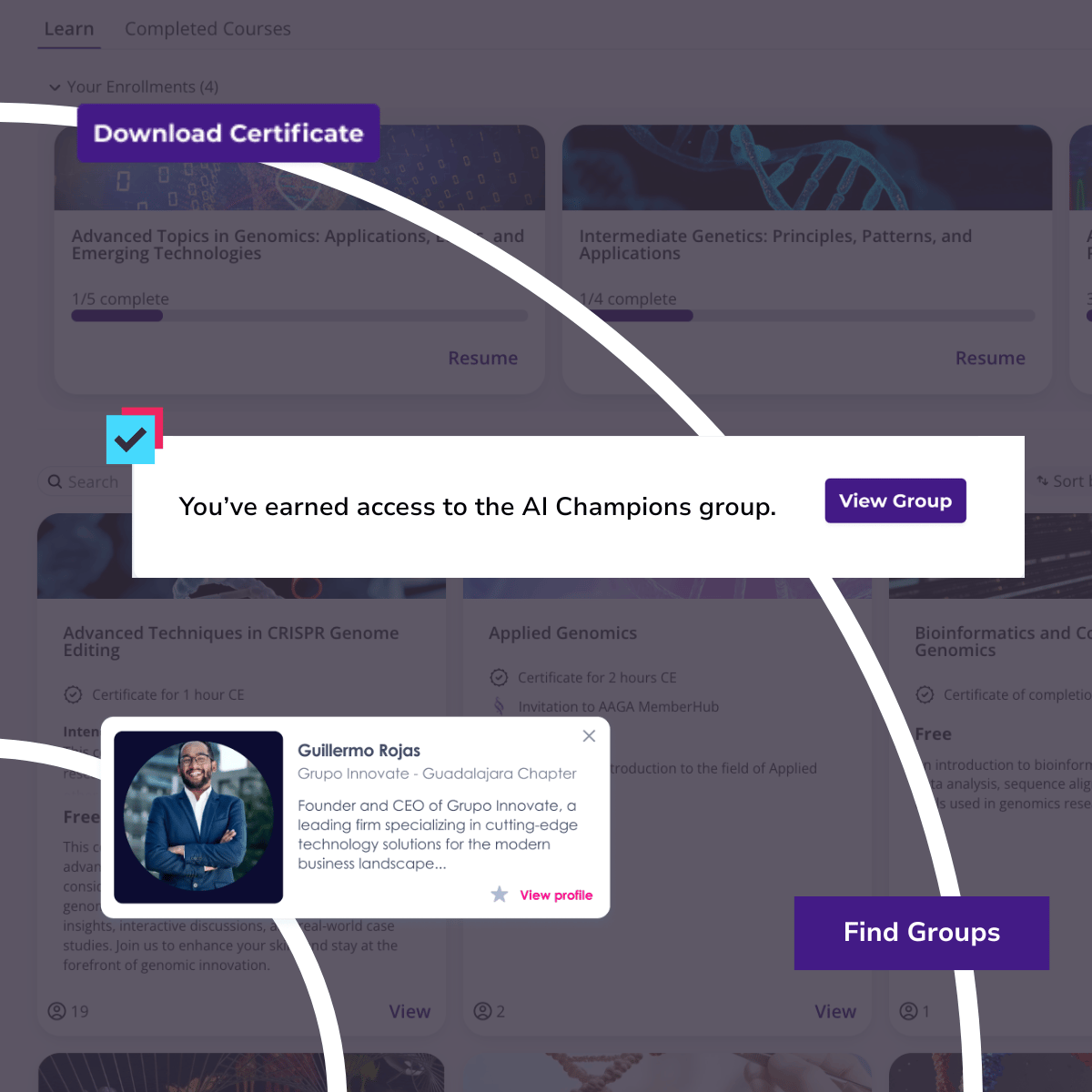
Task: Collapse the Your Enrollments section
Action: click(56, 86)
